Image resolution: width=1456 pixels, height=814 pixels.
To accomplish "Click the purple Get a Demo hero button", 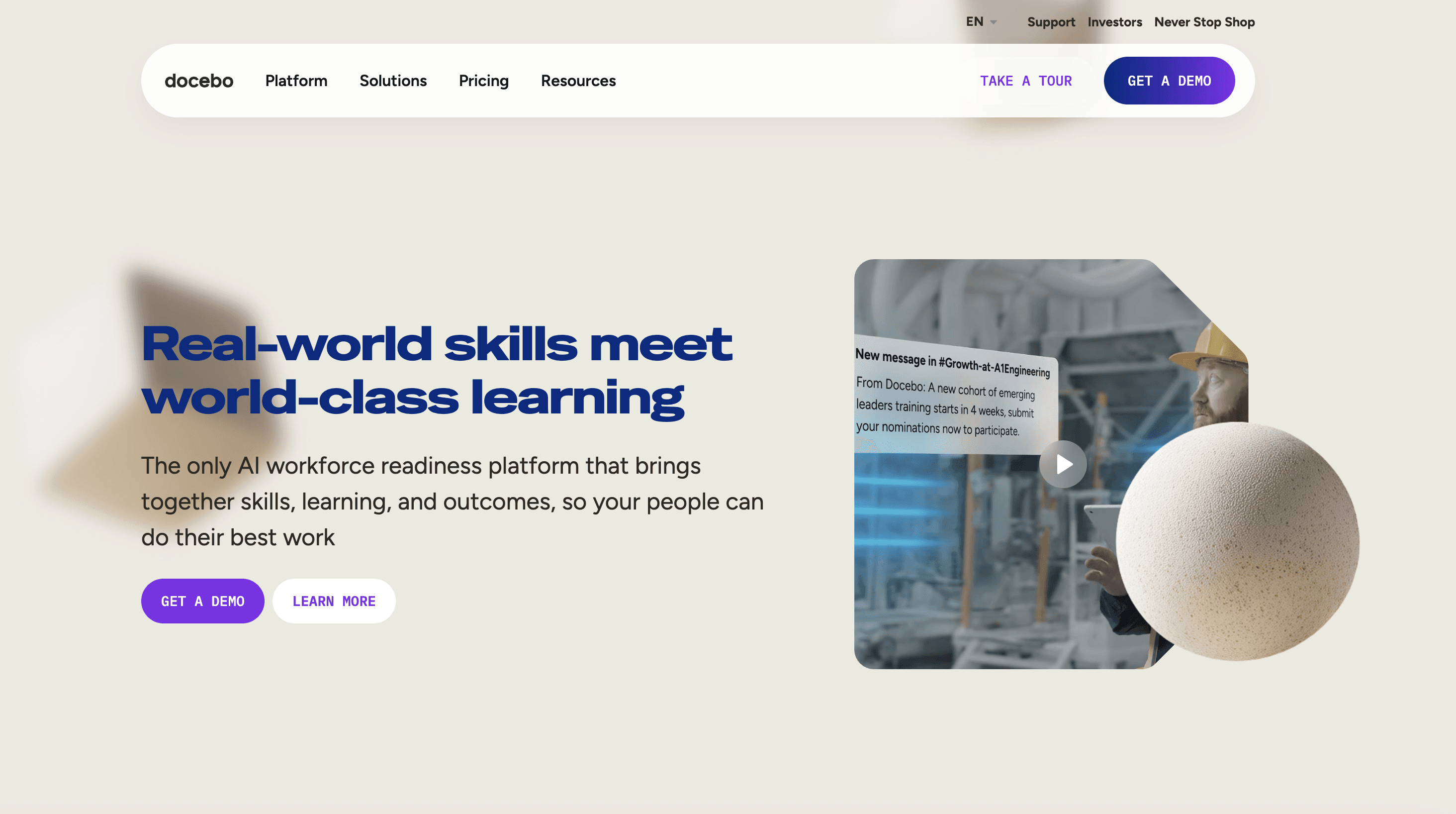I will tap(202, 601).
